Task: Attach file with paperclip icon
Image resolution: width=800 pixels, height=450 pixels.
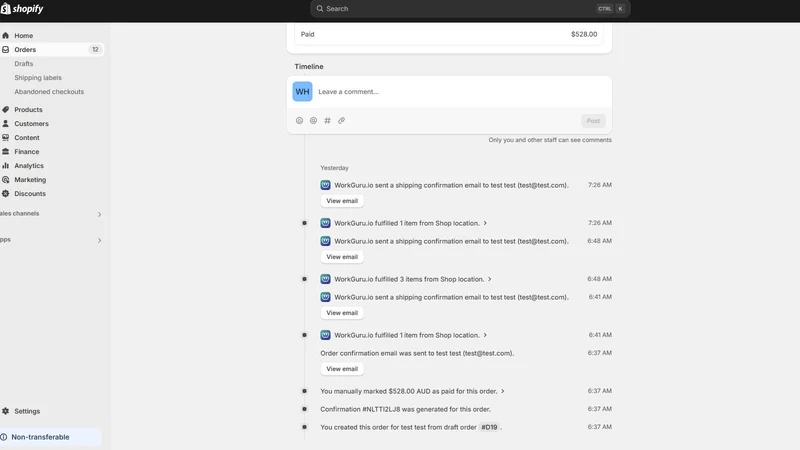Action: point(341,121)
